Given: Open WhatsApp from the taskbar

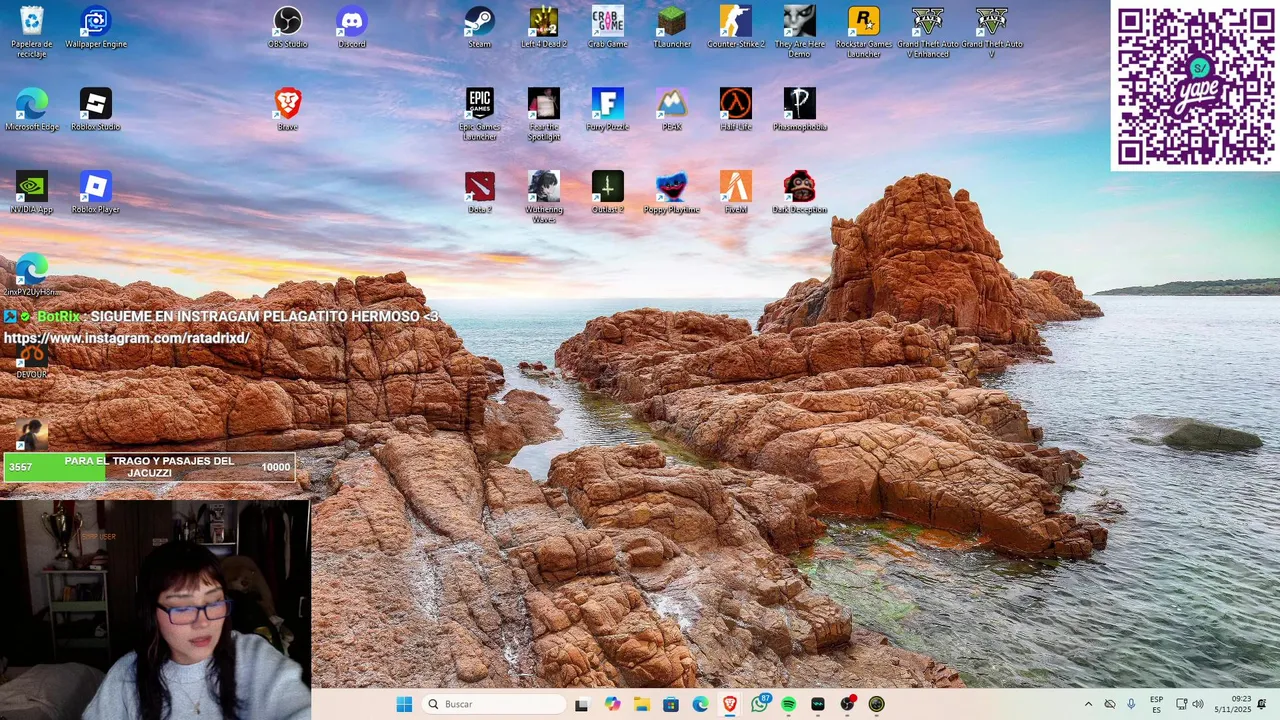Looking at the screenshot, I should [x=759, y=704].
